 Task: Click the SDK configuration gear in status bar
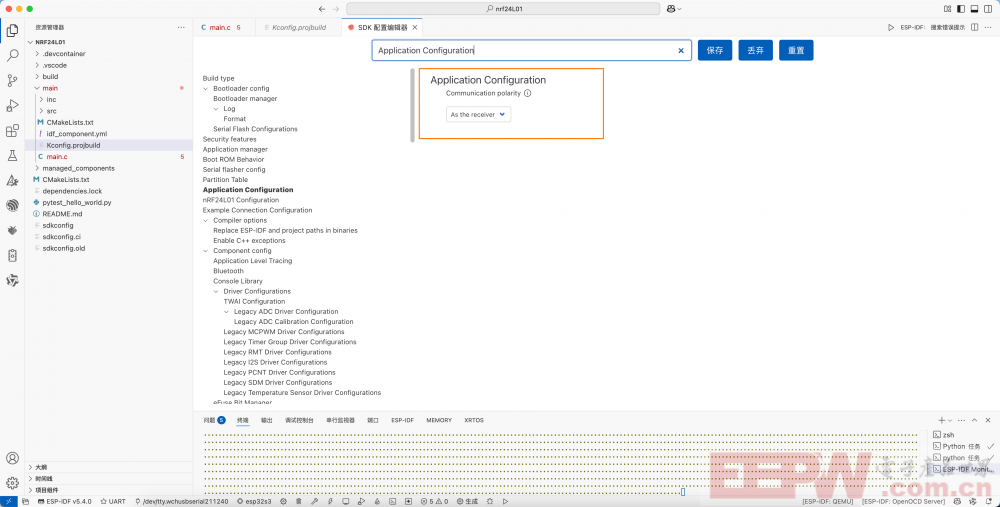(284, 502)
